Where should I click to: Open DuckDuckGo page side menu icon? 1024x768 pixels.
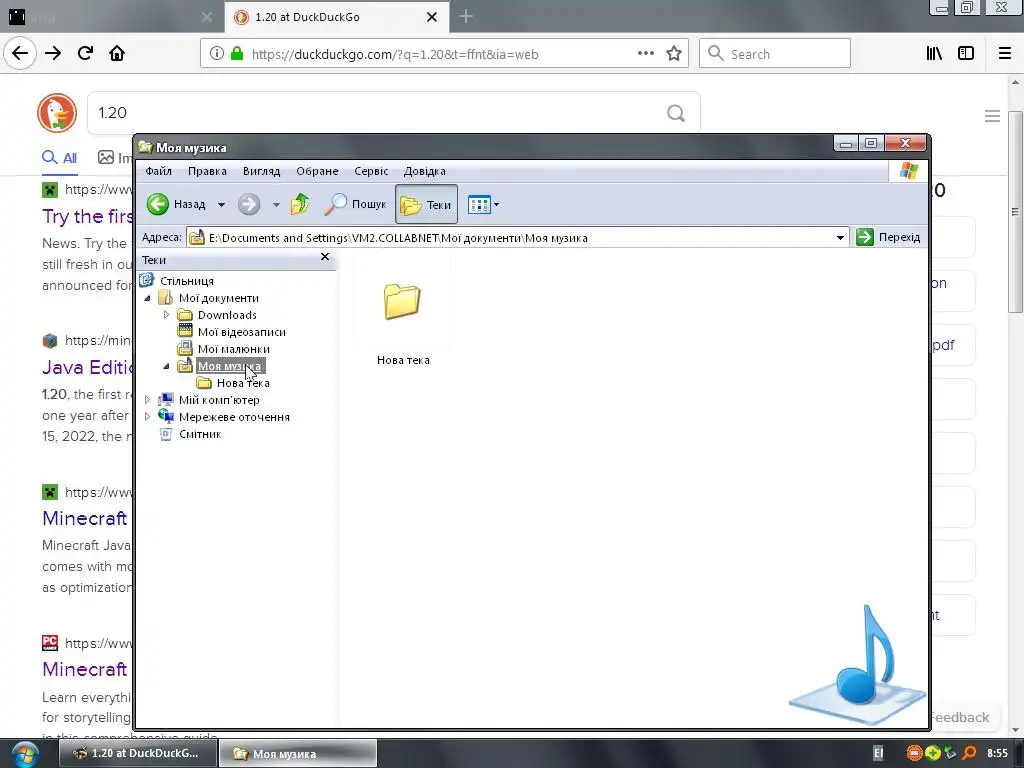pos(992,116)
